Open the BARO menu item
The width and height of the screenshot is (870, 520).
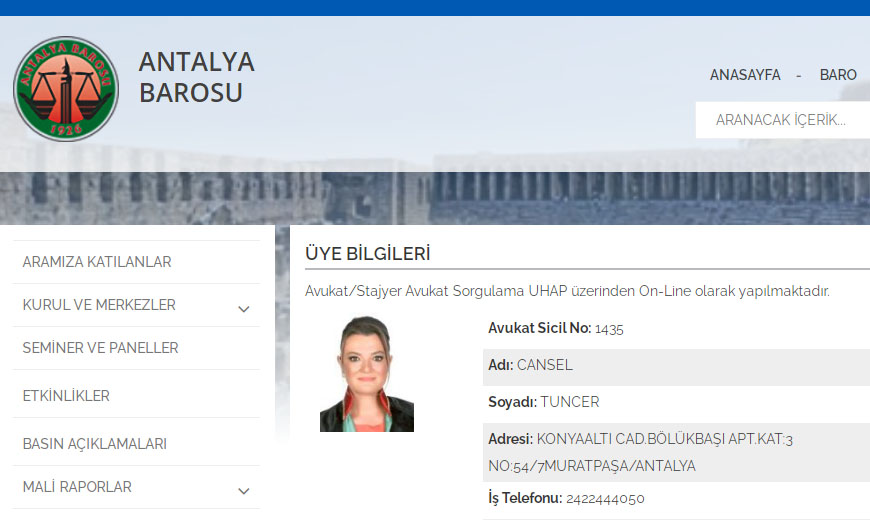coord(838,75)
